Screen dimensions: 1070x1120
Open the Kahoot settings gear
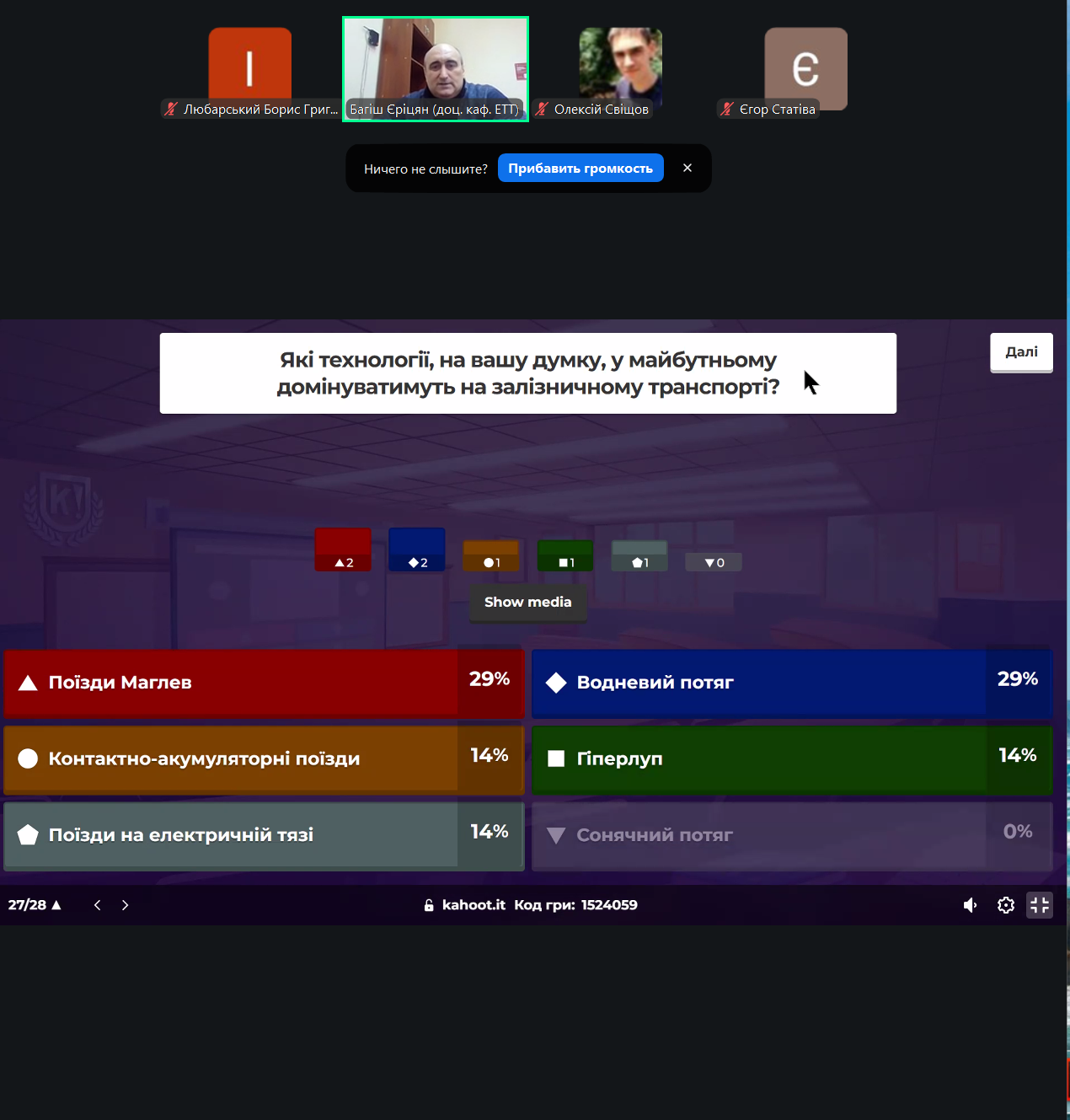[1006, 905]
